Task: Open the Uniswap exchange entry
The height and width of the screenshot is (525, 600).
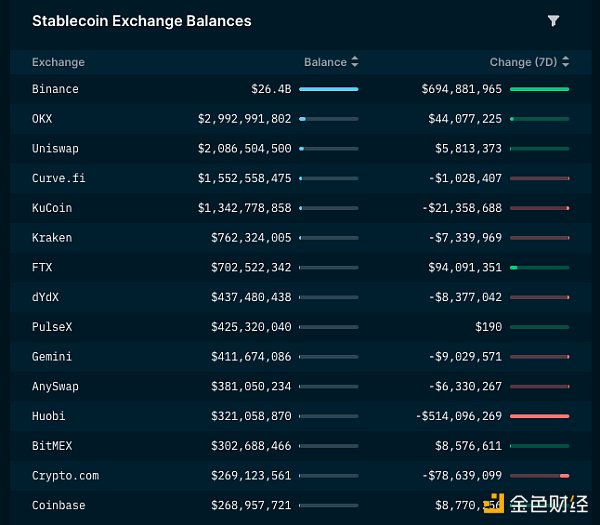Action: point(55,148)
